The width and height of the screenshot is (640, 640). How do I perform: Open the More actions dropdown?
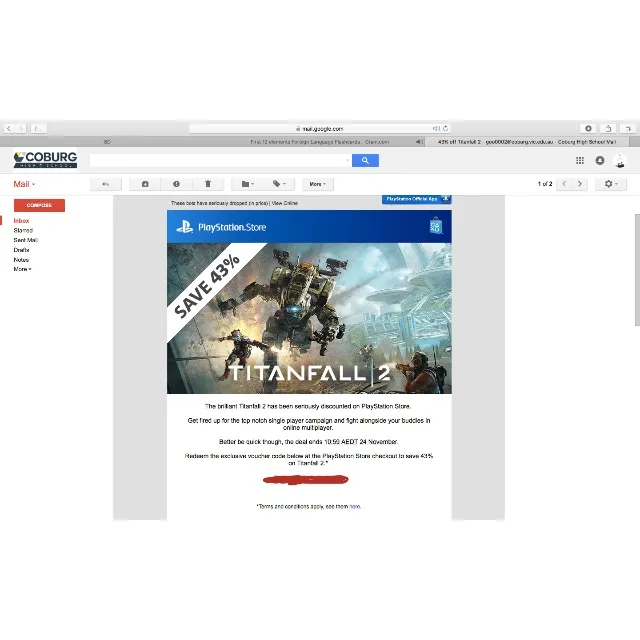coord(318,184)
